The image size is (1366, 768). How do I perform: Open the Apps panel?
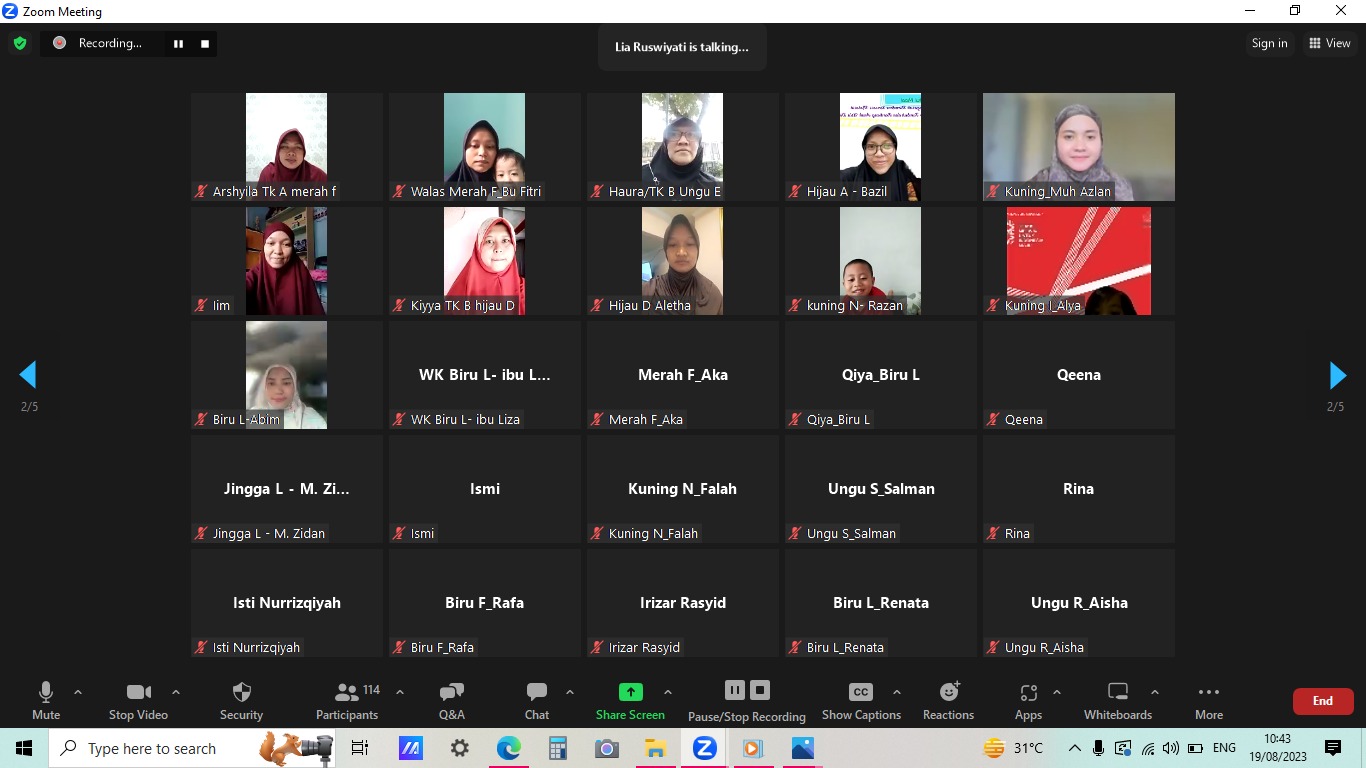coord(1028,700)
